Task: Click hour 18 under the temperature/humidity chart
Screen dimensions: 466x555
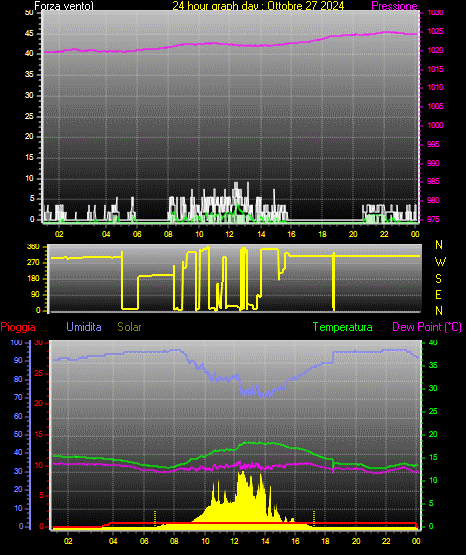Action: coord(326,541)
